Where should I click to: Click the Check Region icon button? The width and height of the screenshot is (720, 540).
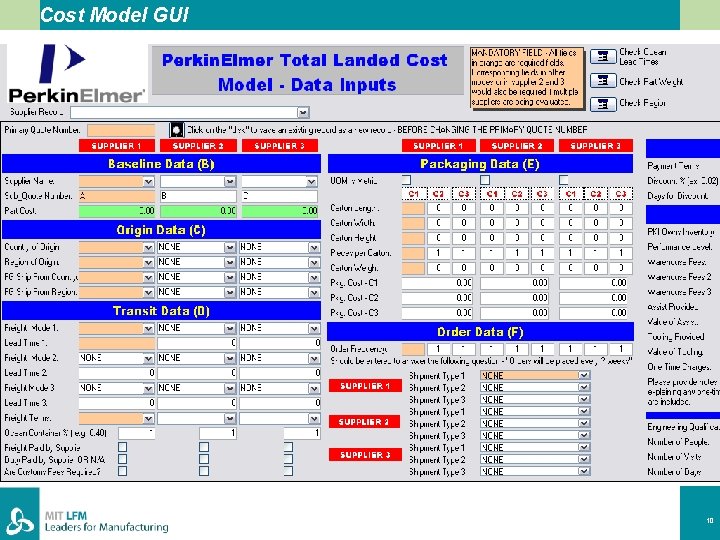[x=602, y=104]
